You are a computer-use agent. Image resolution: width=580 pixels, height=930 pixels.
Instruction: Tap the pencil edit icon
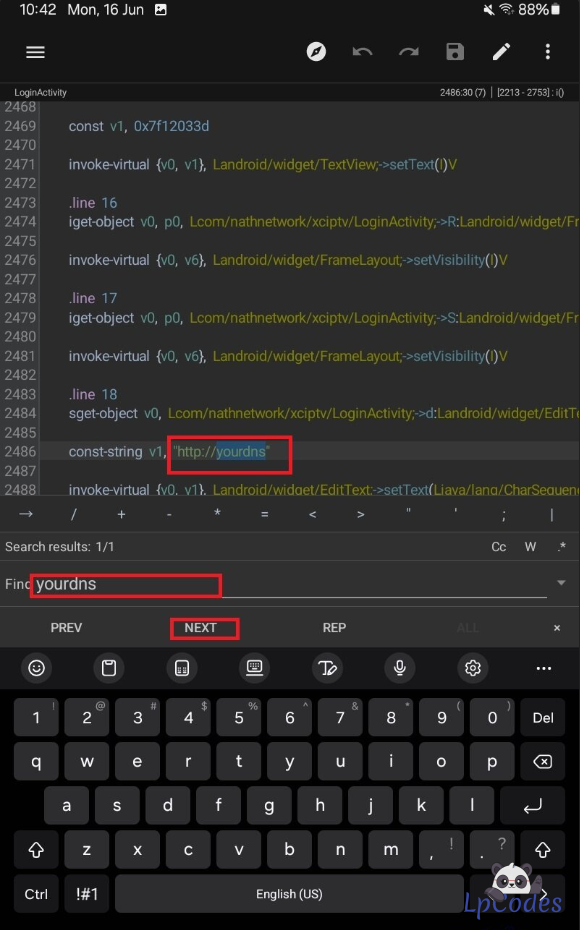point(501,52)
